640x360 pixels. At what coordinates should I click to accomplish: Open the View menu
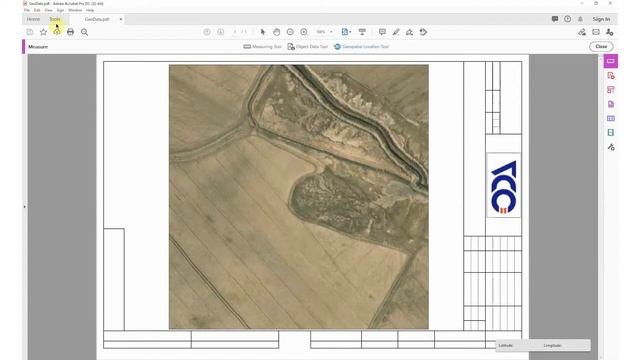49,10
